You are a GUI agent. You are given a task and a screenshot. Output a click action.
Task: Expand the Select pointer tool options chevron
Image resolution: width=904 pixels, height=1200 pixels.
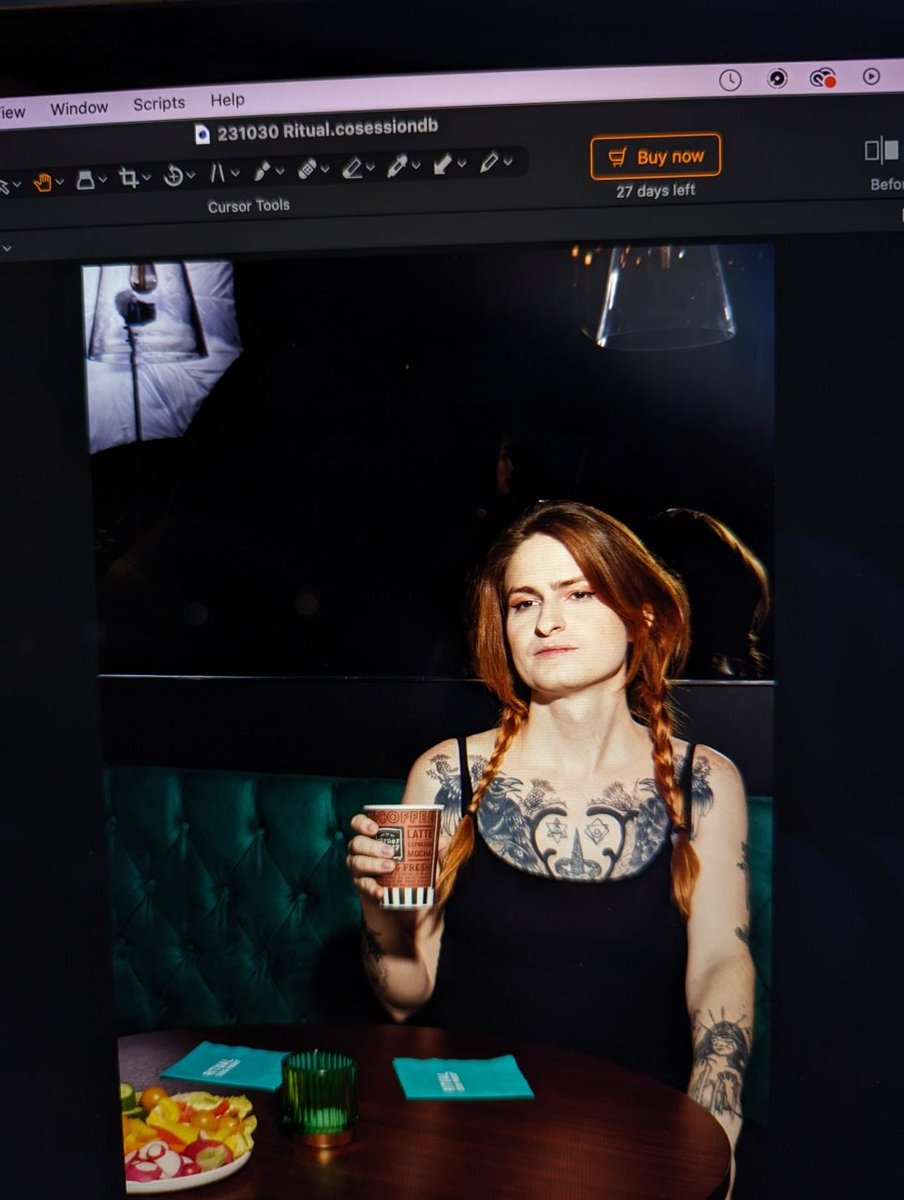[x=17, y=185]
